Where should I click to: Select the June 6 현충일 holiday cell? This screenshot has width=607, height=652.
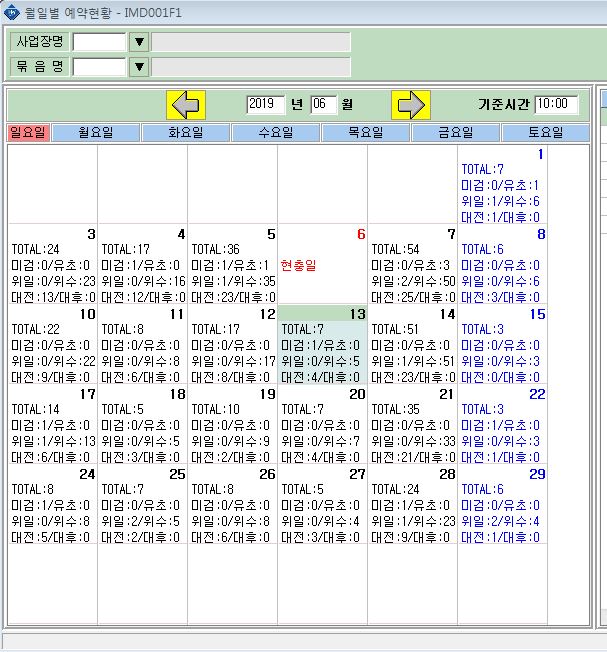(323, 265)
